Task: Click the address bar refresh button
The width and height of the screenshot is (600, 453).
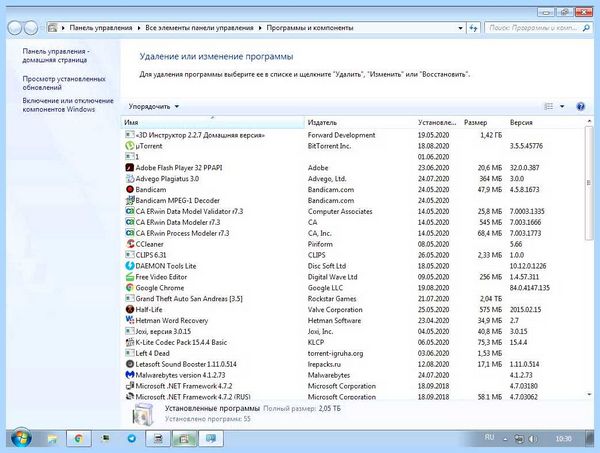Action: pyautogui.click(x=473, y=28)
